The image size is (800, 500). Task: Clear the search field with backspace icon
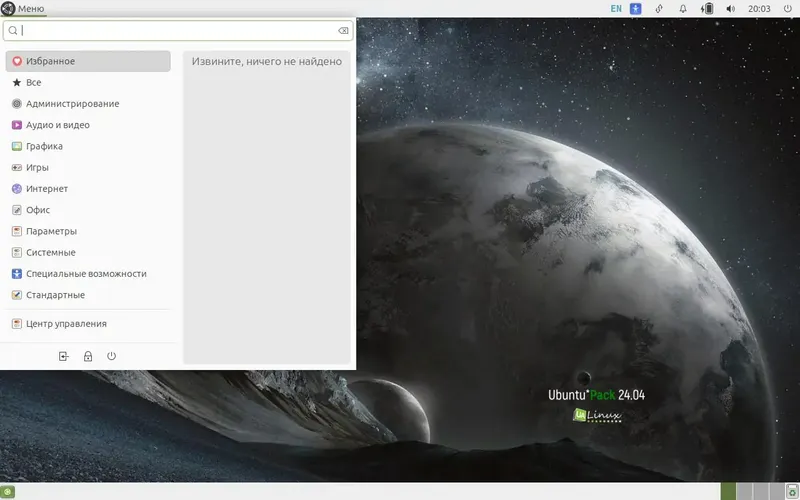pos(343,31)
